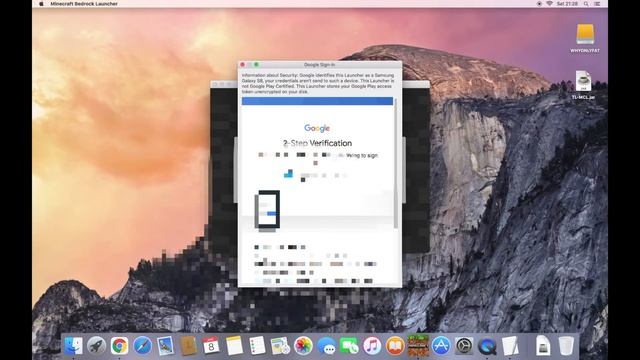Open Reminders list app in dock
Viewport: 640px width, 360px height.
tap(257, 346)
